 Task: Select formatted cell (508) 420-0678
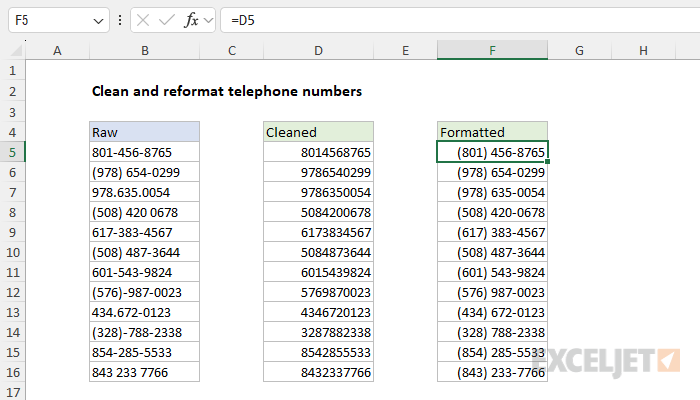click(x=492, y=212)
